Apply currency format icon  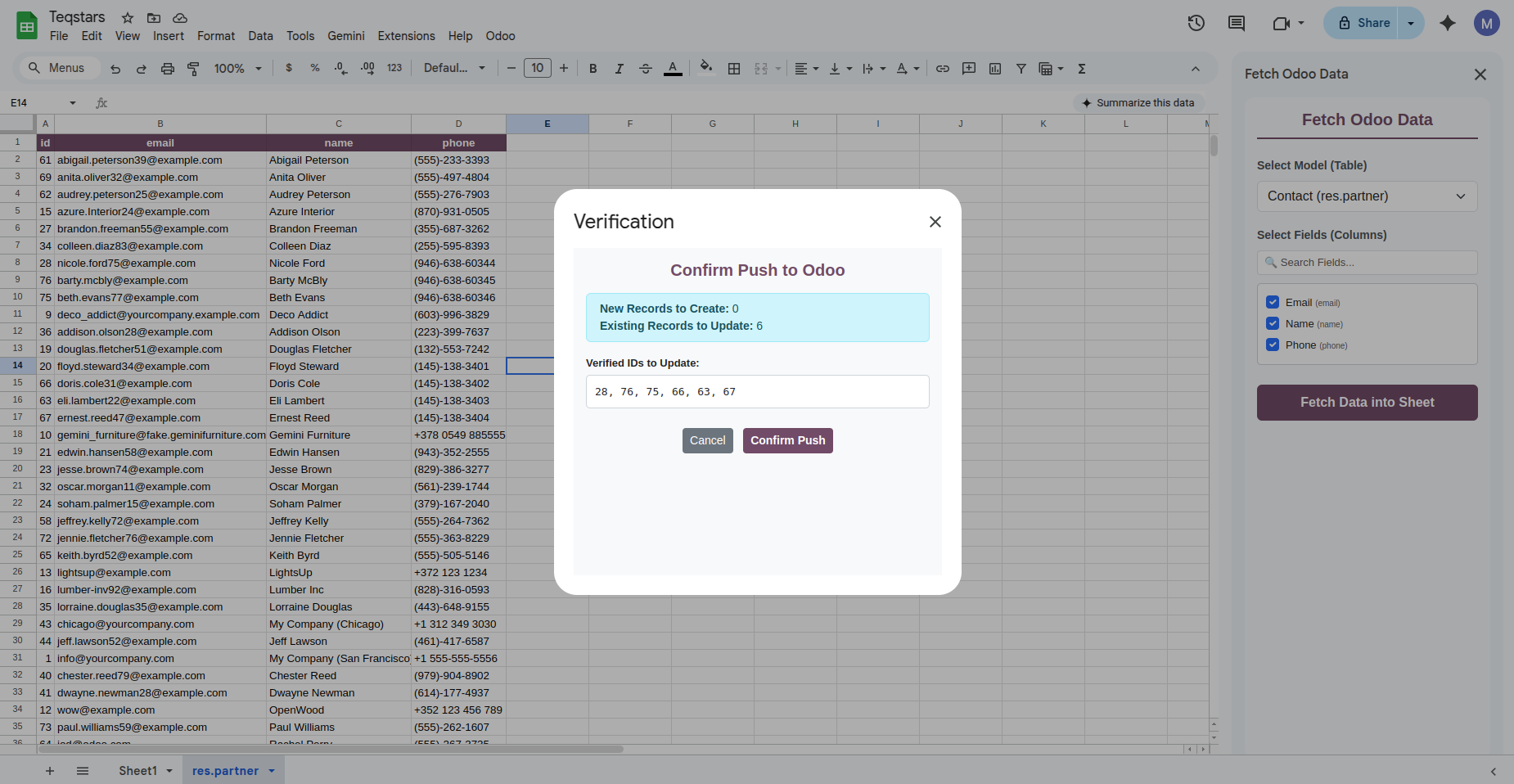tap(289, 68)
